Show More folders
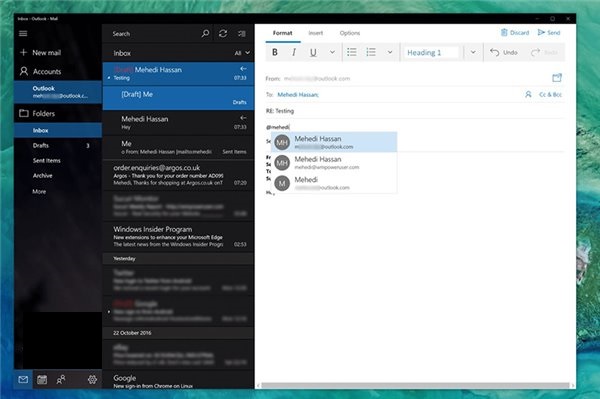Screen dimensions: 600x399 tap(39, 191)
